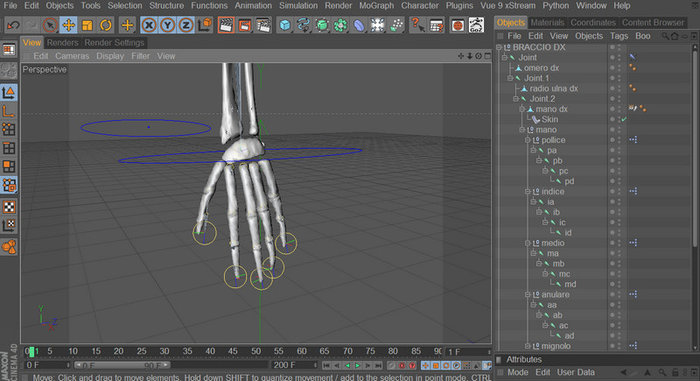Collapse the pollice group in the object tree
This screenshot has height=381, width=700.
[528, 140]
